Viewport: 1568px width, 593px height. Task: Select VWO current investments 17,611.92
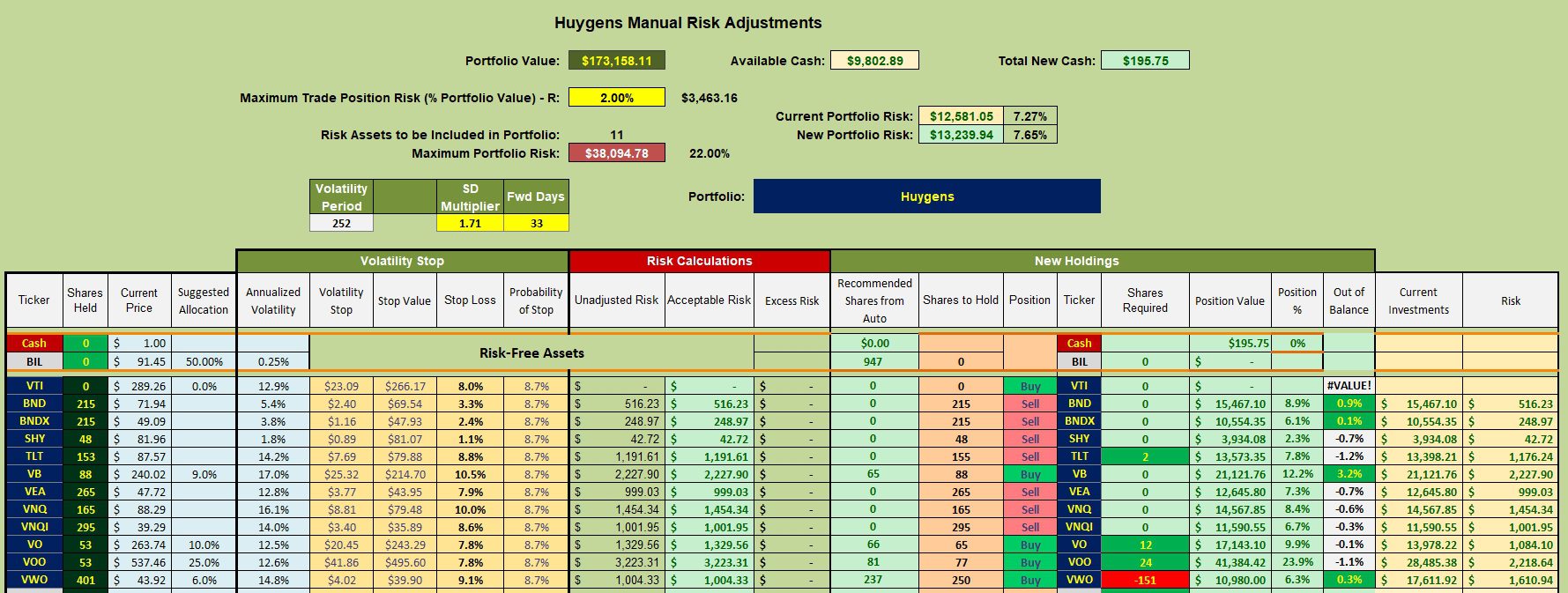1418,580
